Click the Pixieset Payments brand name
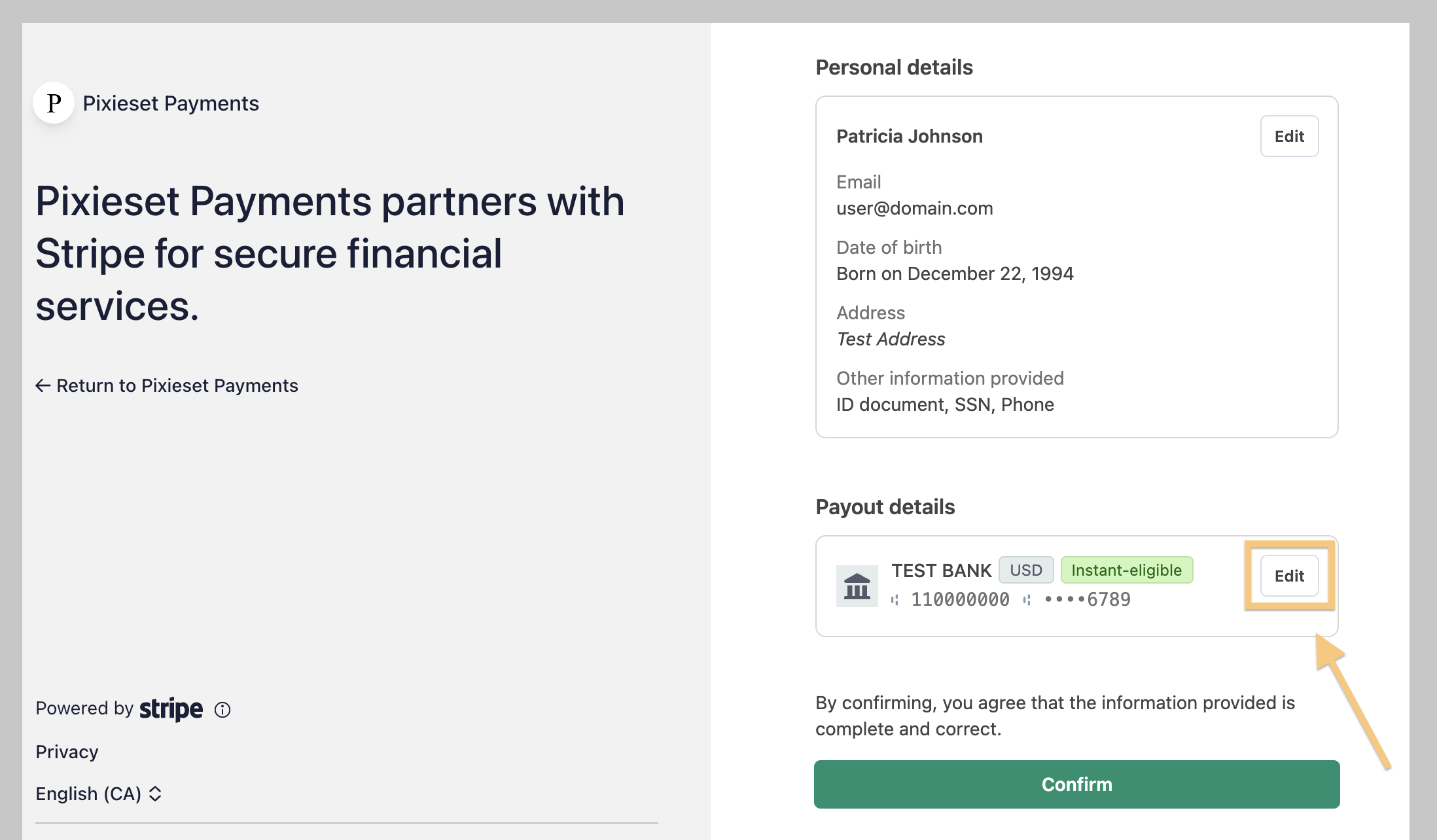This screenshot has height=840, width=1437. click(171, 103)
